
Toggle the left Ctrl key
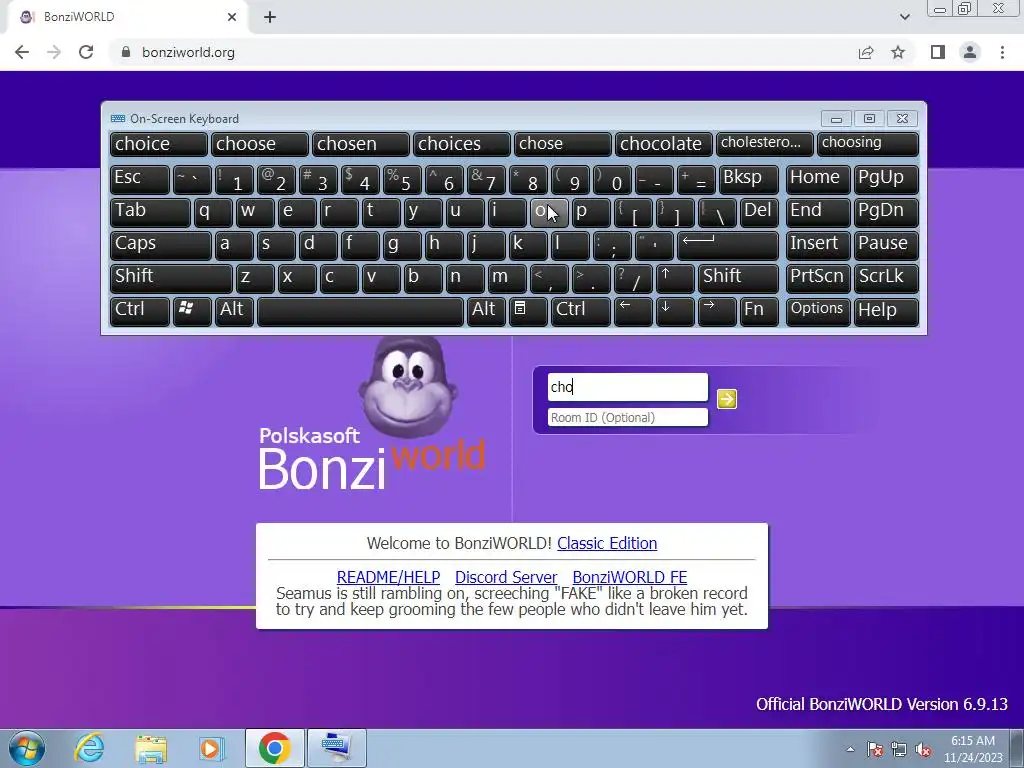click(x=140, y=312)
